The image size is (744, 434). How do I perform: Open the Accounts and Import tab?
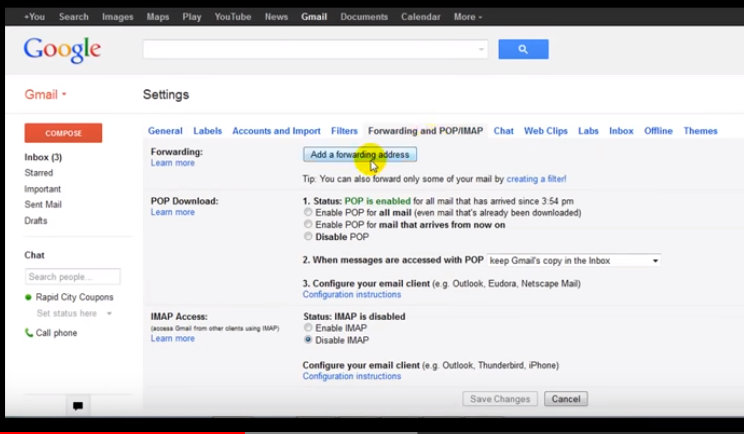pos(276,131)
